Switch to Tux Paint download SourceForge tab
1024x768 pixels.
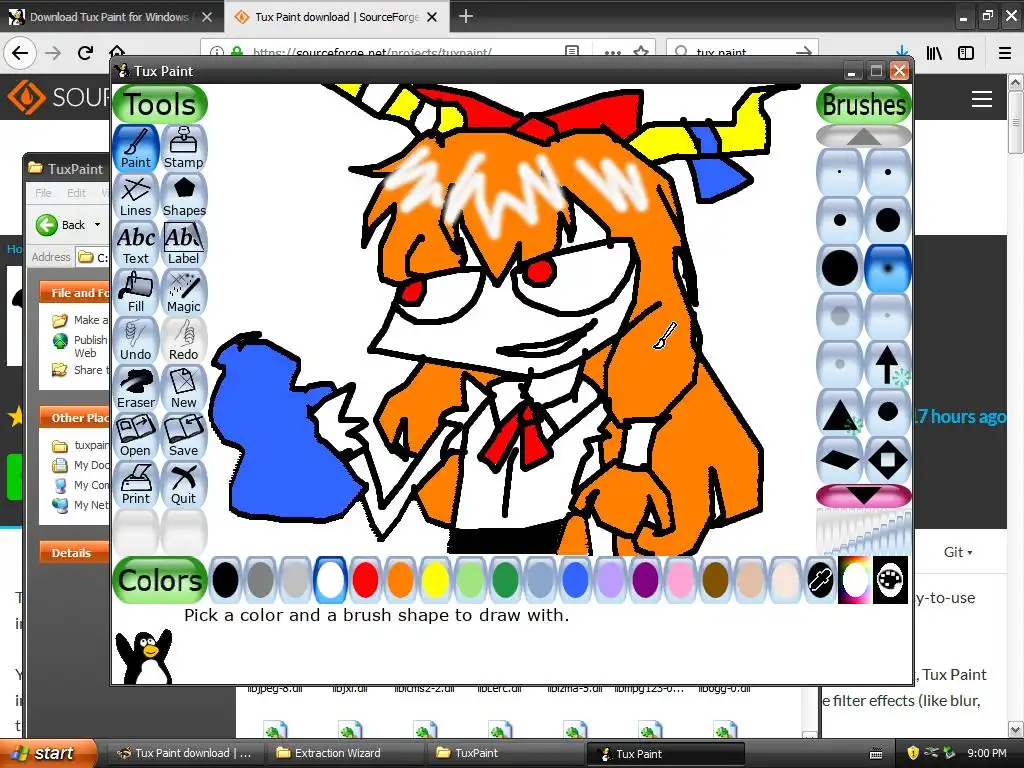(x=337, y=17)
